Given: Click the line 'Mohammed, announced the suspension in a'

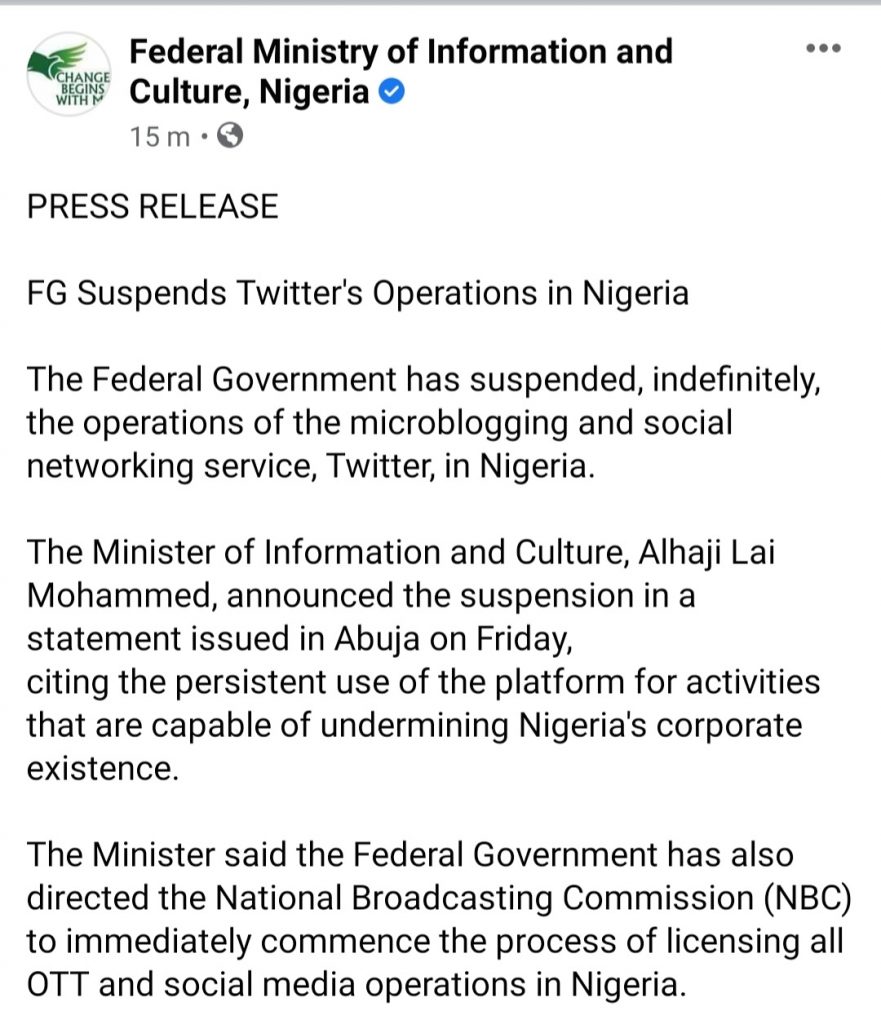Looking at the screenshot, I should coord(361,596).
